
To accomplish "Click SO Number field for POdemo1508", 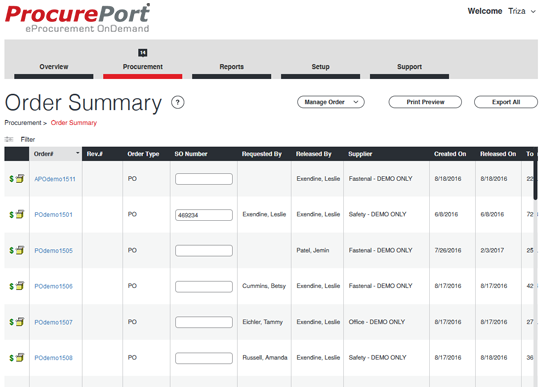I will (204, 358).
